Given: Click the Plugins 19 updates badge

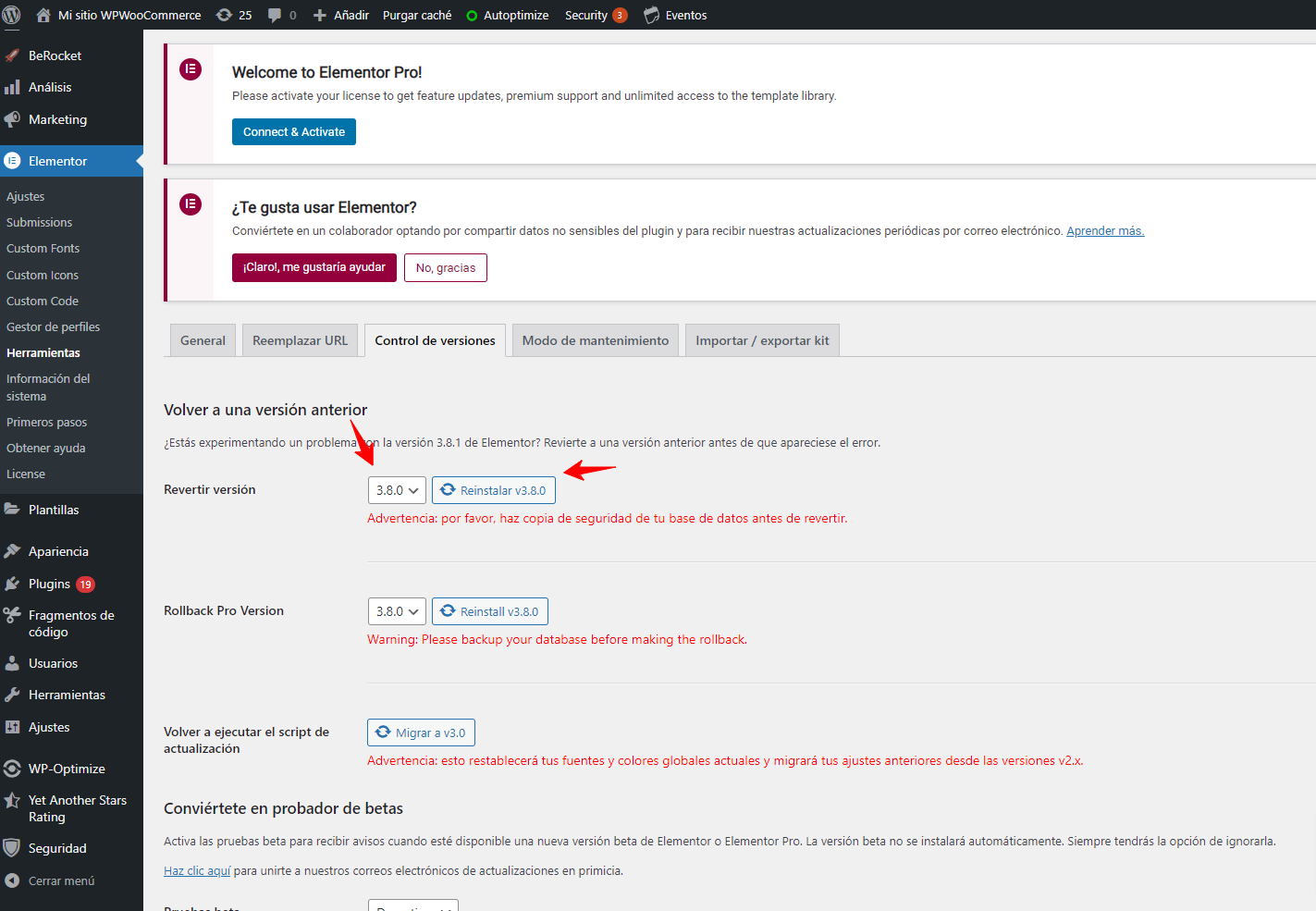Looking at the screenshot, I should (85, 584).
